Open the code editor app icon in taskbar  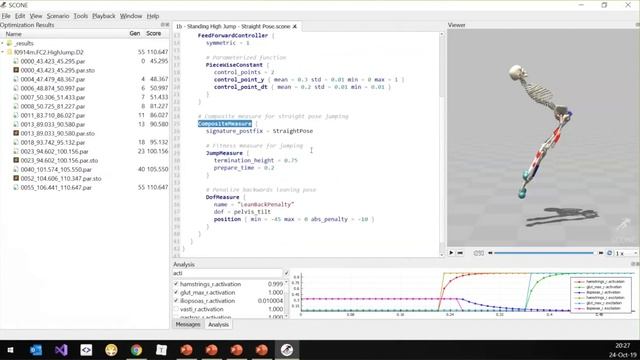pos(86,350)
